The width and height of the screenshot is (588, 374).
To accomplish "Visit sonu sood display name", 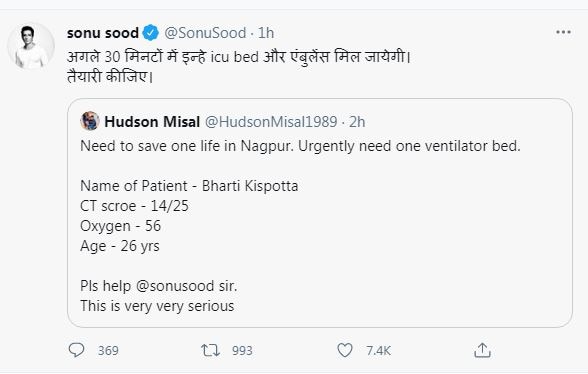I will pyautogui.click(x=103, y=33).
